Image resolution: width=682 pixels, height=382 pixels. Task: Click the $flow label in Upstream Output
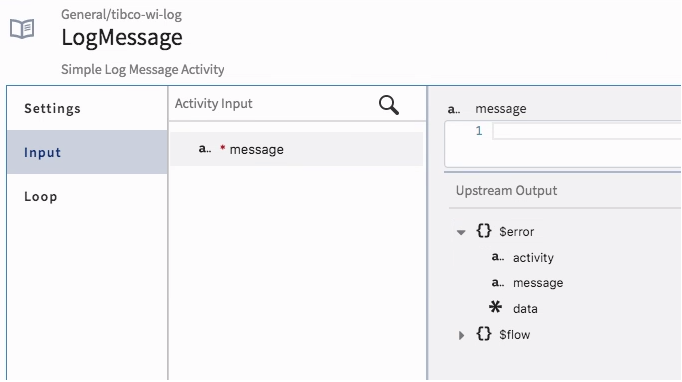point(515,335)
